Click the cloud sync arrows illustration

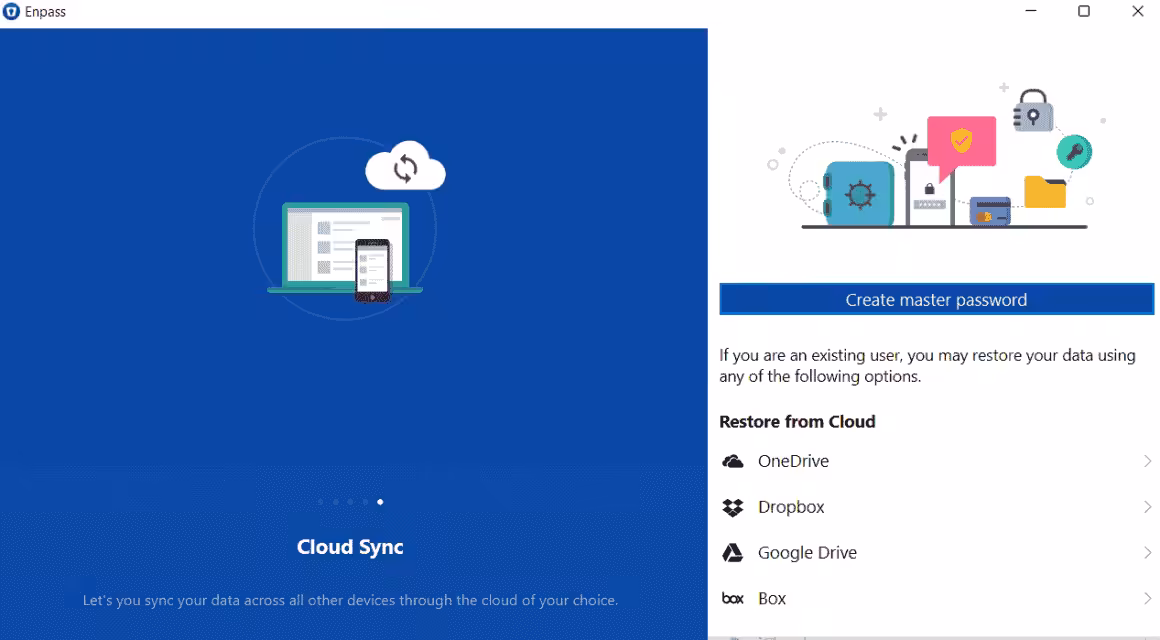click(x=405, y=168)
